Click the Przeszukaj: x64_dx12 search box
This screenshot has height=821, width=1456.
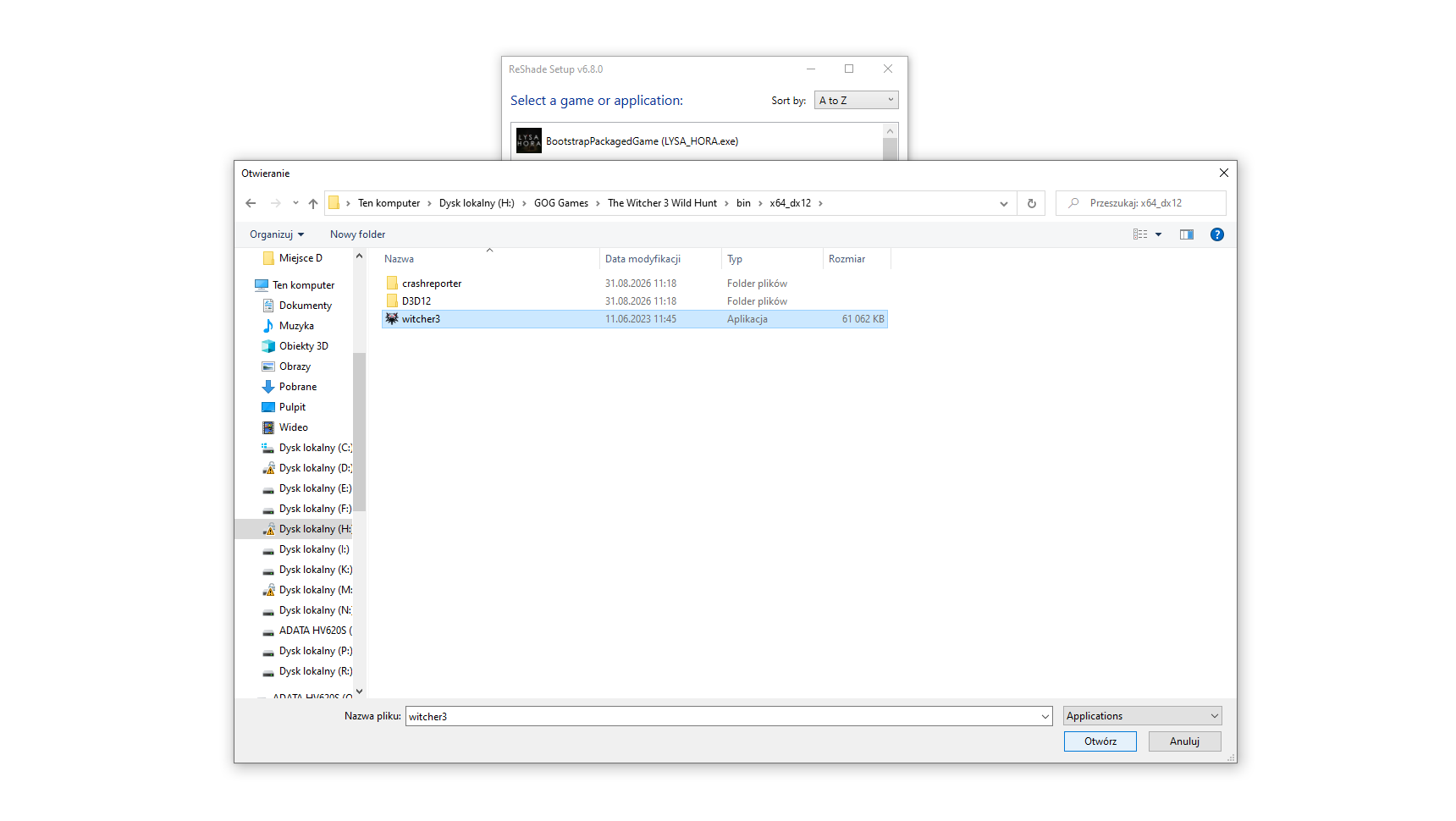[1141, 203]
